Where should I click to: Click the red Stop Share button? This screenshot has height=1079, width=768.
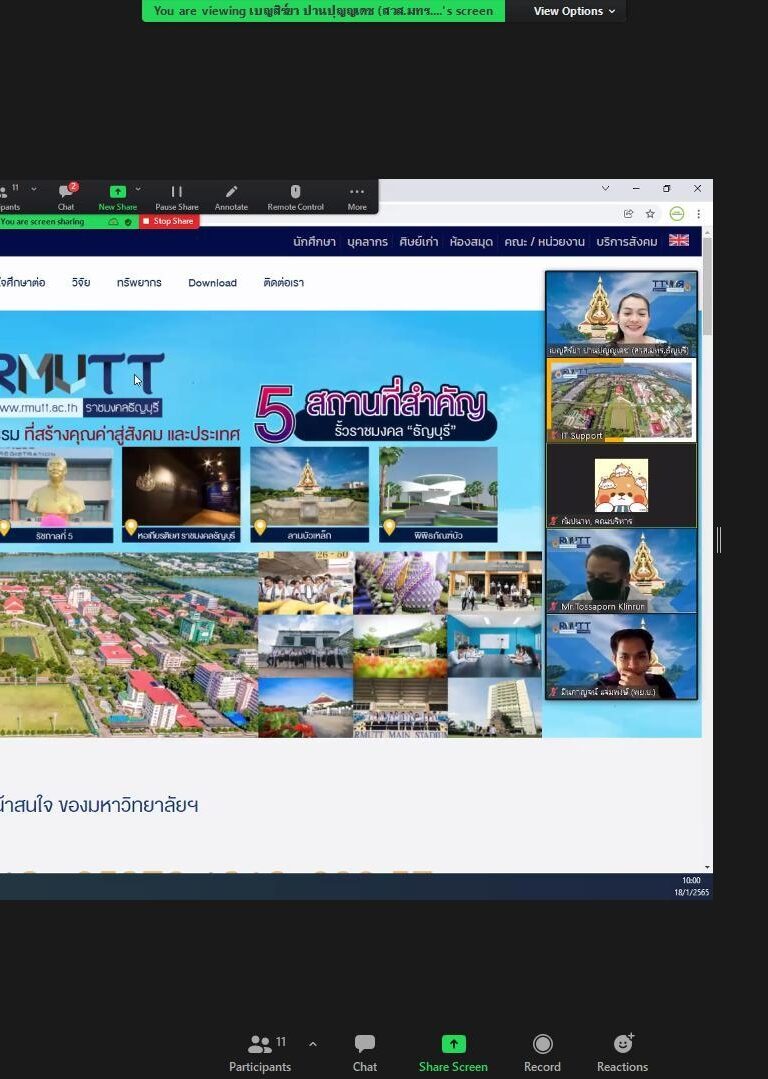pos(169,221)
